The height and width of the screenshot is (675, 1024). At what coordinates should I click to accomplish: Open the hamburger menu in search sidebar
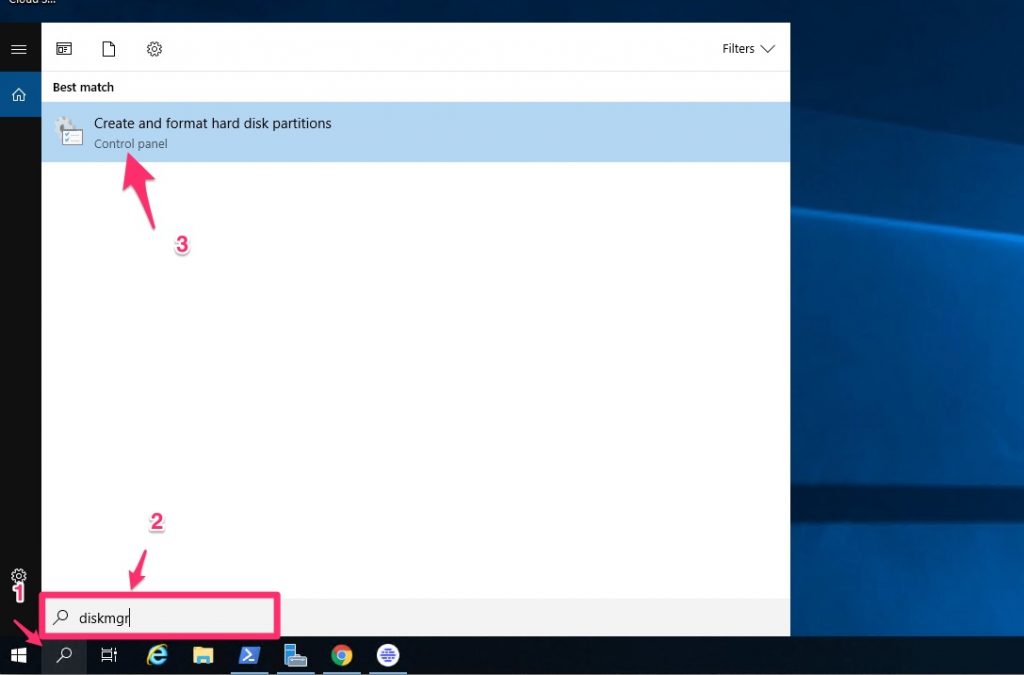click(18, 49)
